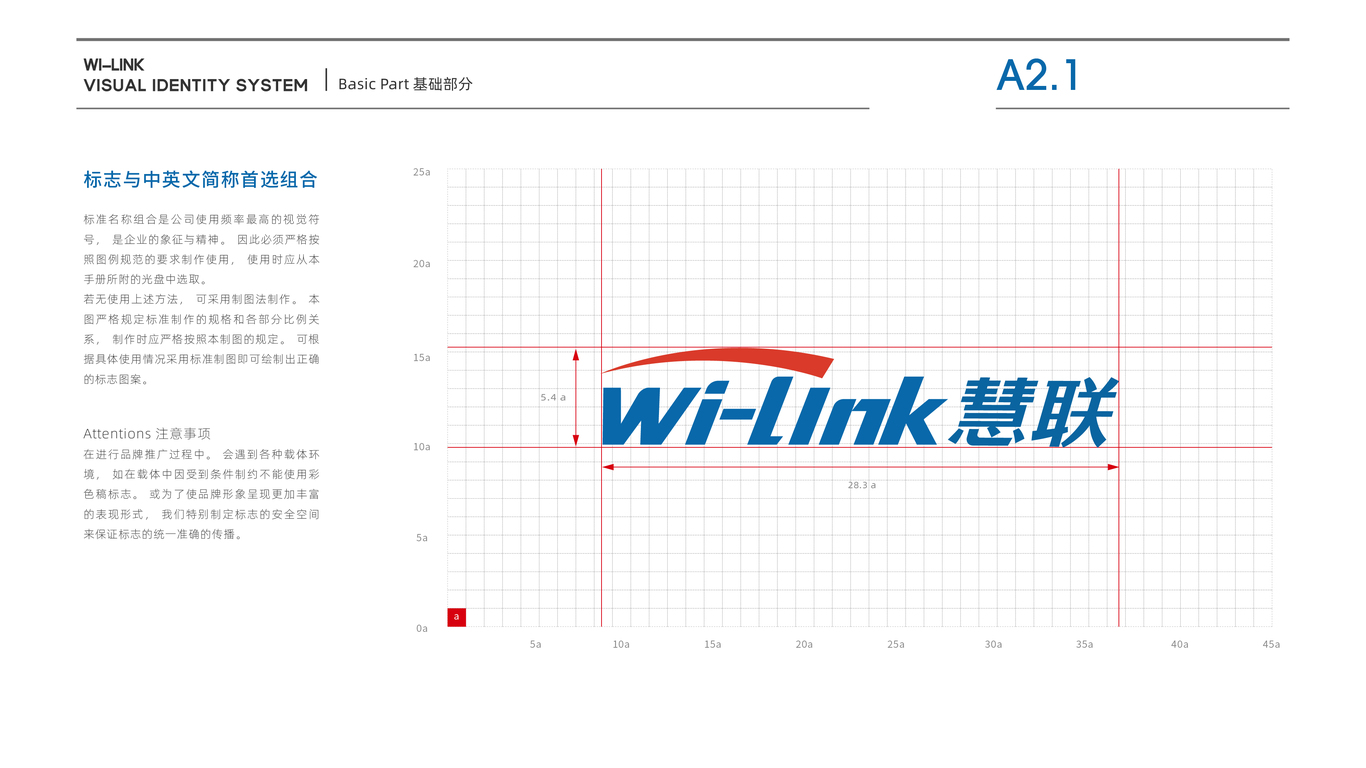
Task: Click '45a' on the horizontal axis
Action: coord(1271,645)
